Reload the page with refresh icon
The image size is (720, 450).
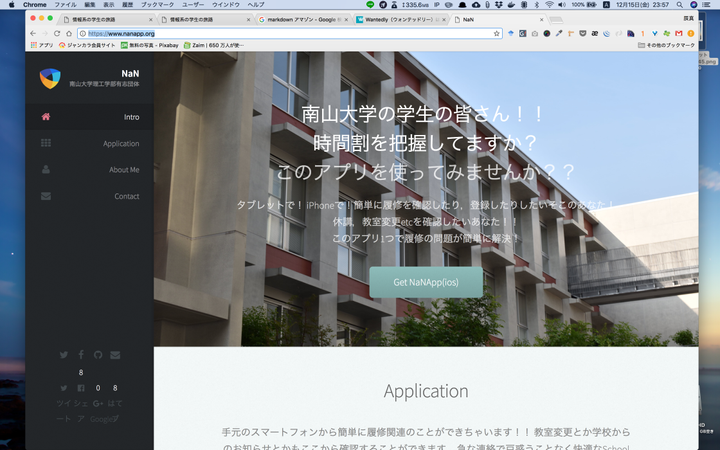pos(57,34)
